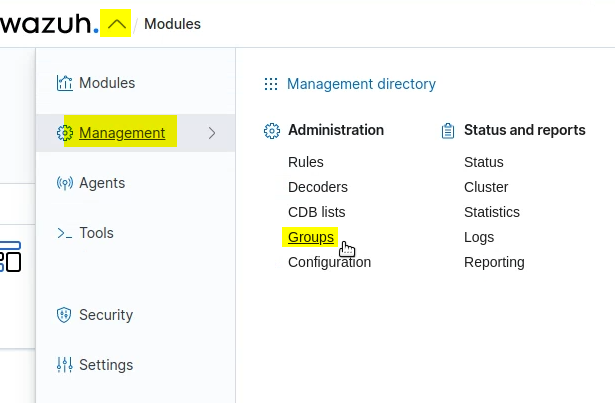Click the Status and reports clipboard icon
The height and width of the screenshot is (403, 615).
(447, 130)
